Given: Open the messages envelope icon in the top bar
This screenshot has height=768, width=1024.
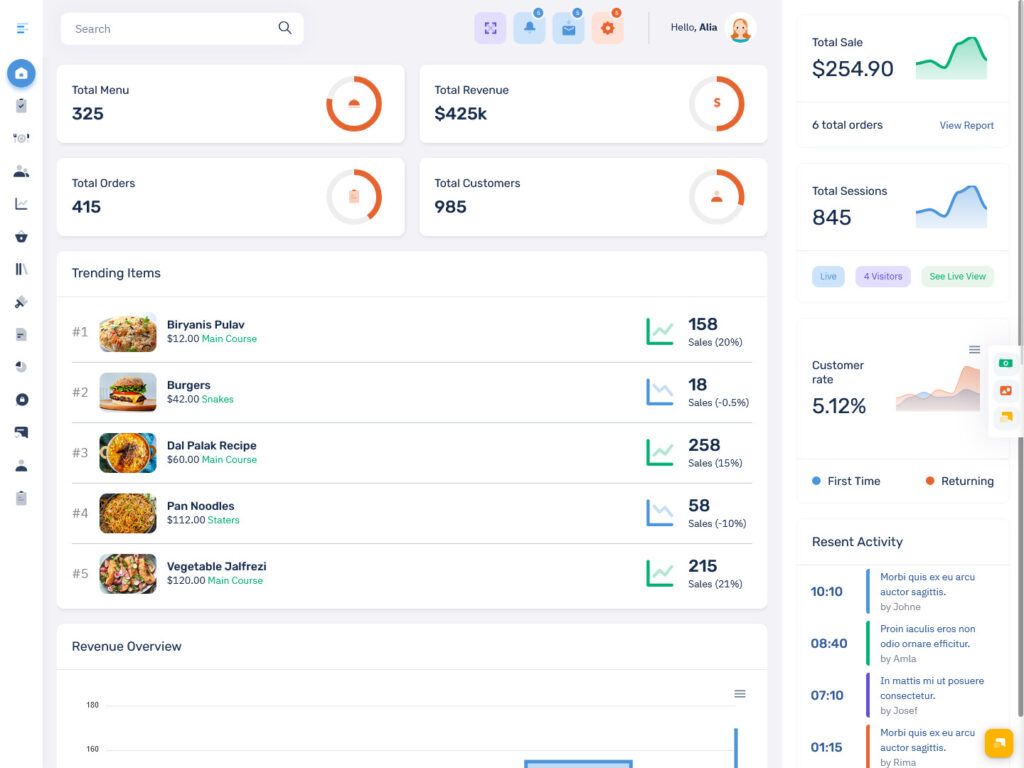Looking at the screenshot, I should pyautogui.click(x=568, y=27).
